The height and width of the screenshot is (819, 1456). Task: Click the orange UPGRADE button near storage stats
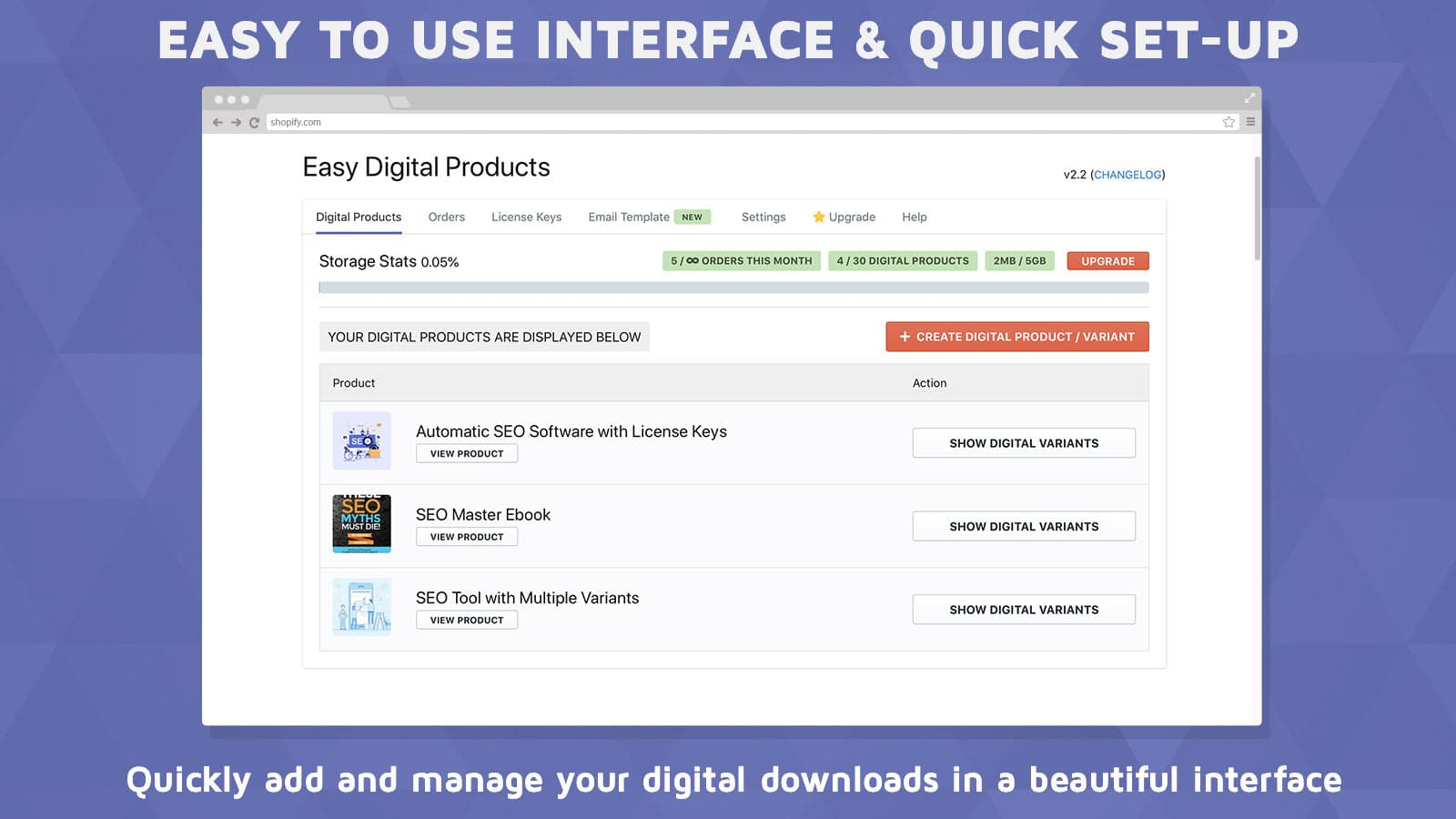click(x=1107, y=261)
